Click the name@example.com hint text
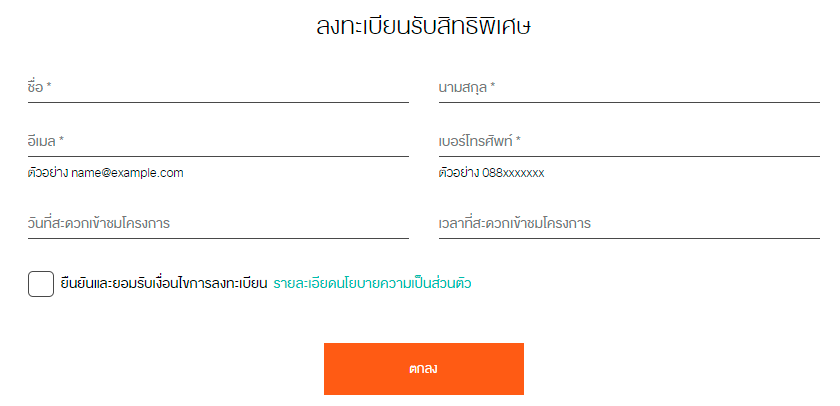 point(127,173)
